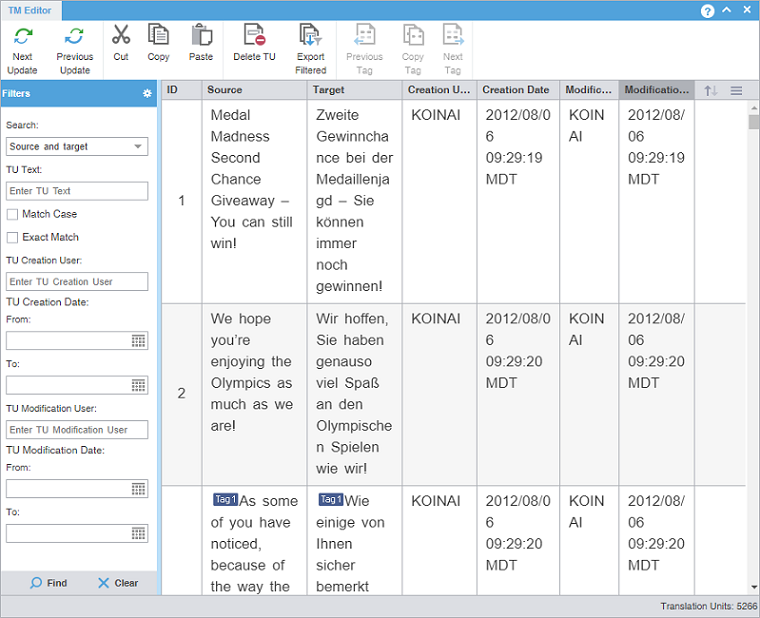The width and height of the screenshot is (760, 618).
Task: Click the Export Filtered icon
Action: click(310, 35)
